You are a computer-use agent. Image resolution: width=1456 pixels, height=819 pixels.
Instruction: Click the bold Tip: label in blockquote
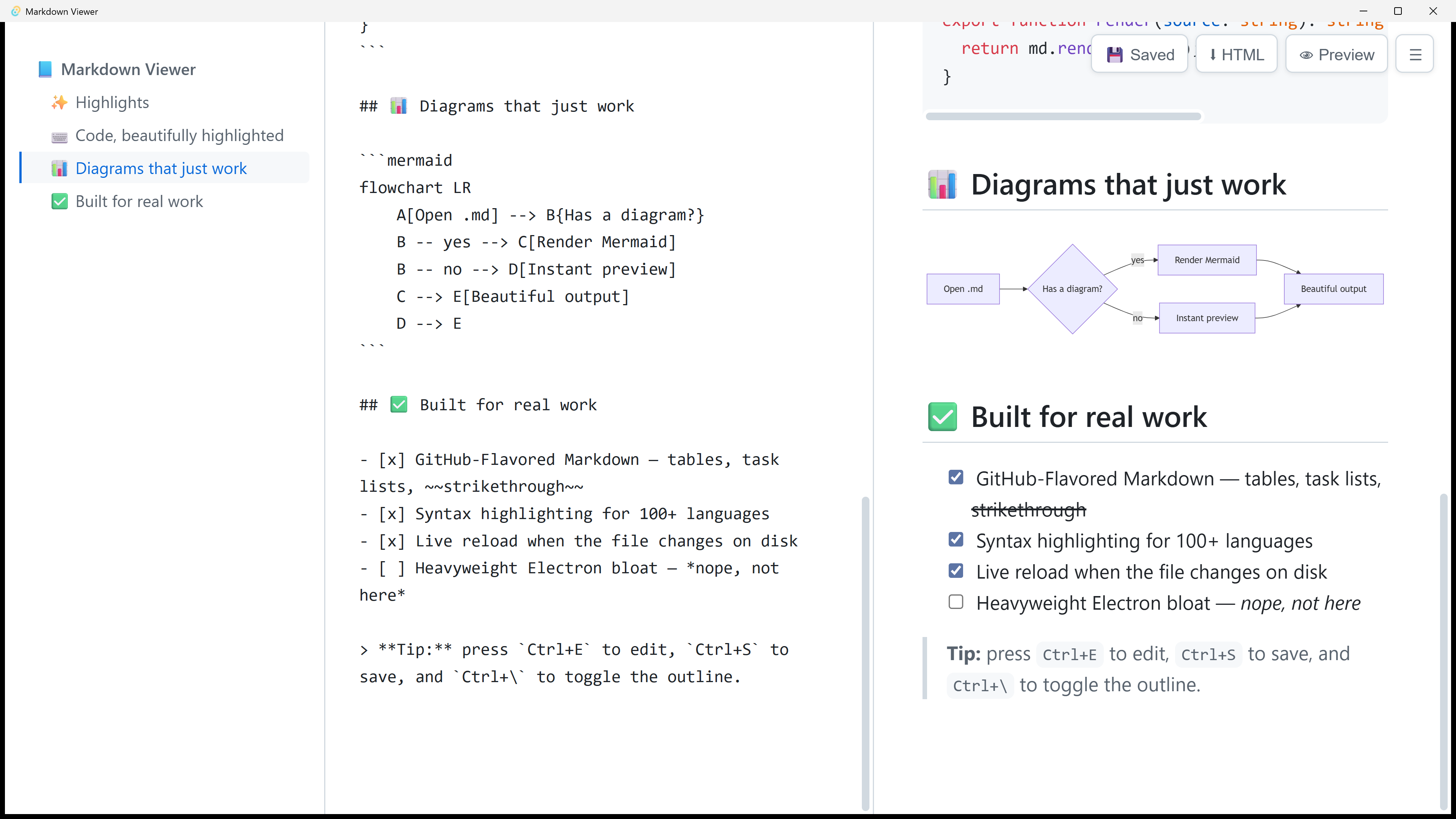tap(964, 654)
